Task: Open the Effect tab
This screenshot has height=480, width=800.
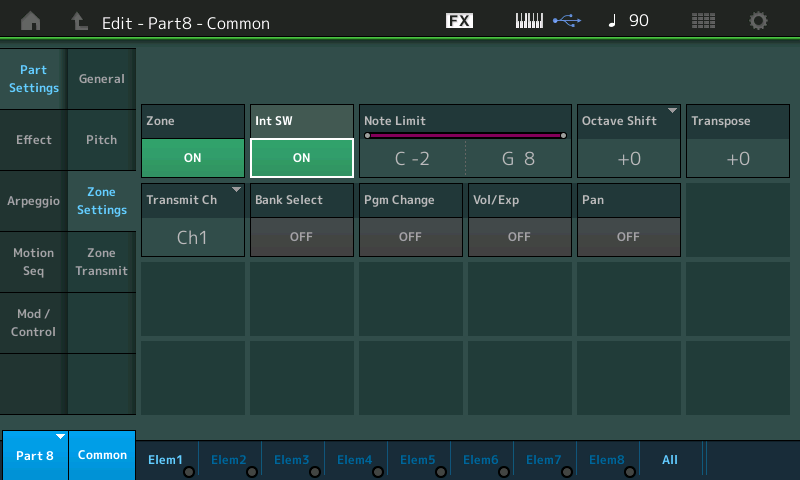Action: coord(34,140)
